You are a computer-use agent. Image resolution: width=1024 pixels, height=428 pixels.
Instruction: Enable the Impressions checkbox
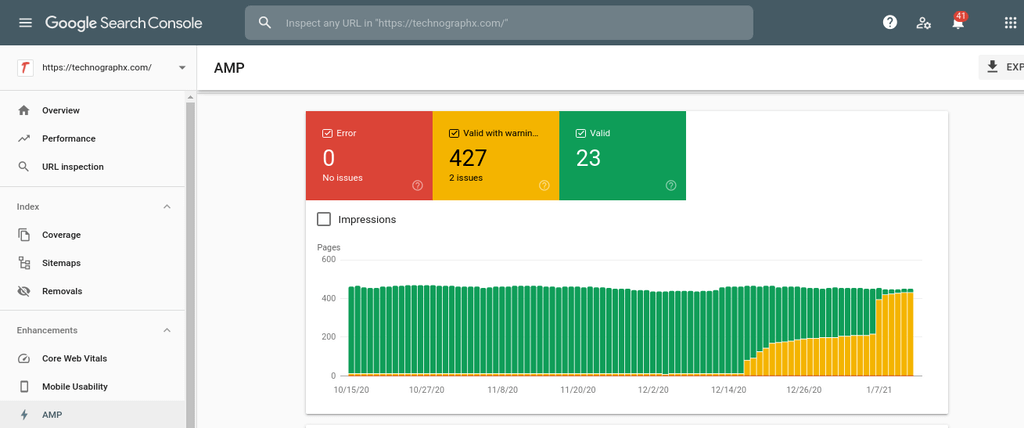click(x=323, y=220)
